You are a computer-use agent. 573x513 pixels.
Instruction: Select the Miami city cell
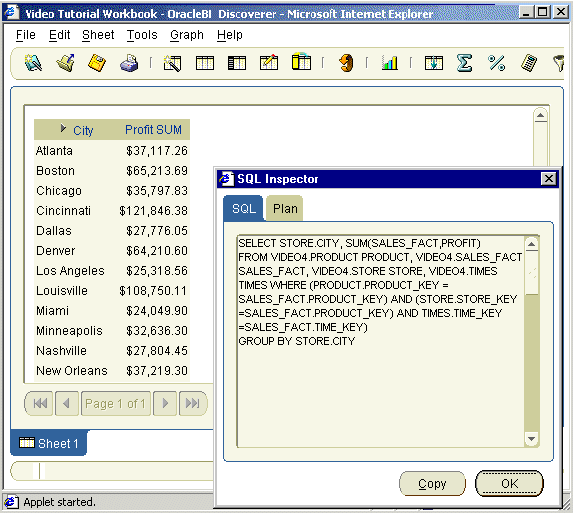coord(52,311)
